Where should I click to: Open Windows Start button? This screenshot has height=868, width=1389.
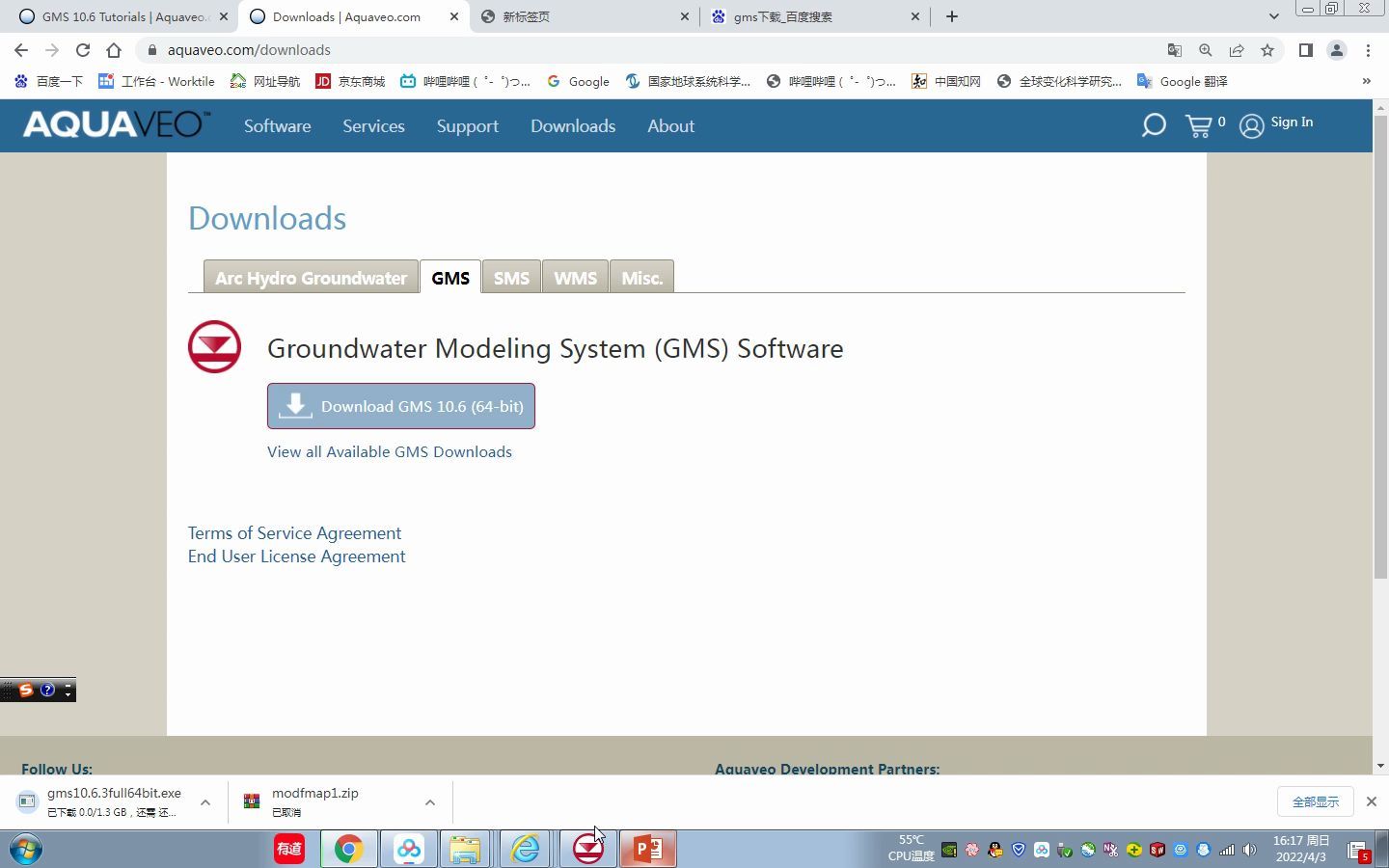[x=26, y=849]
